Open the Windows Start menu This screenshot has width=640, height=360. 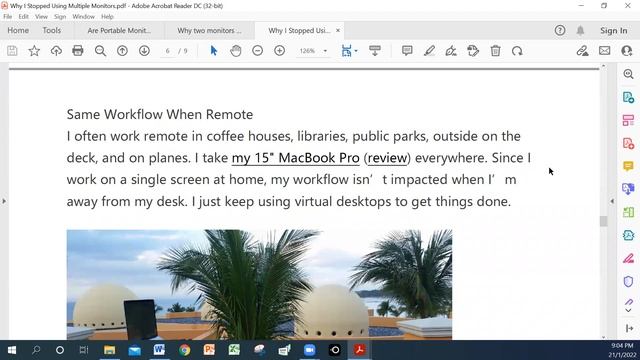click(x=11, y=350)
